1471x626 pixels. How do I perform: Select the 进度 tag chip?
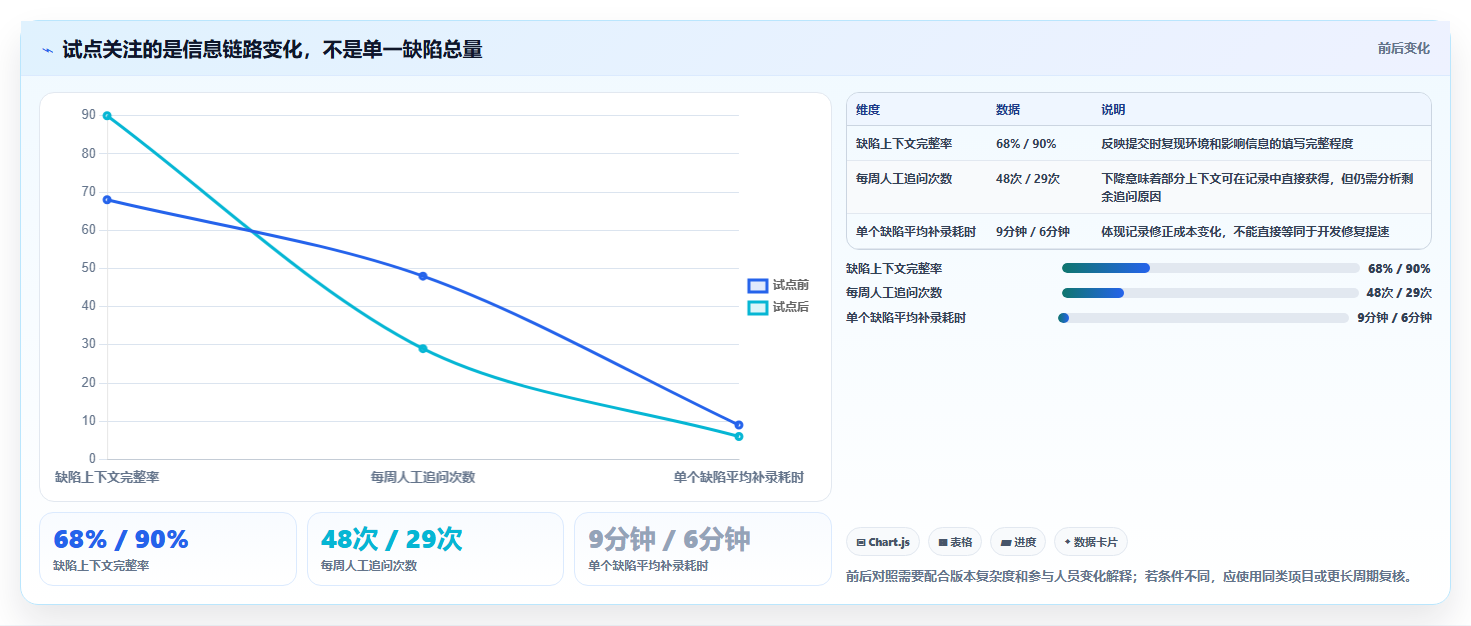(1018, 542)
